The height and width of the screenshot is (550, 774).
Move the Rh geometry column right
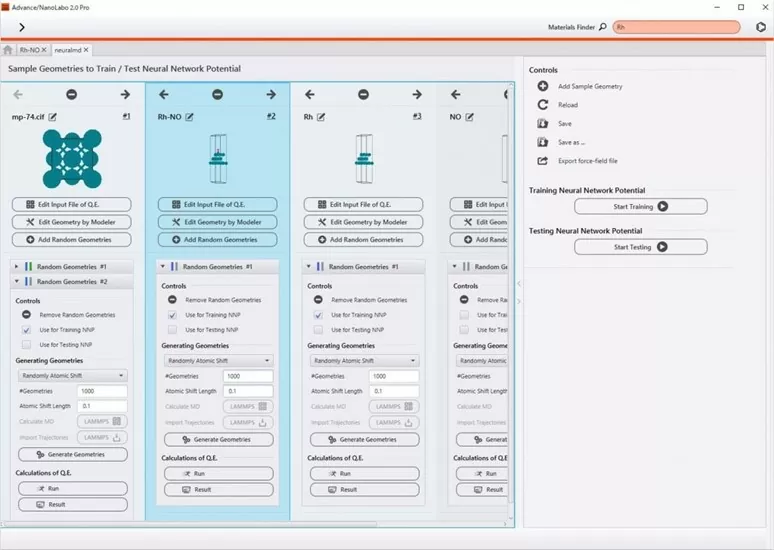(x=416, y=95)
